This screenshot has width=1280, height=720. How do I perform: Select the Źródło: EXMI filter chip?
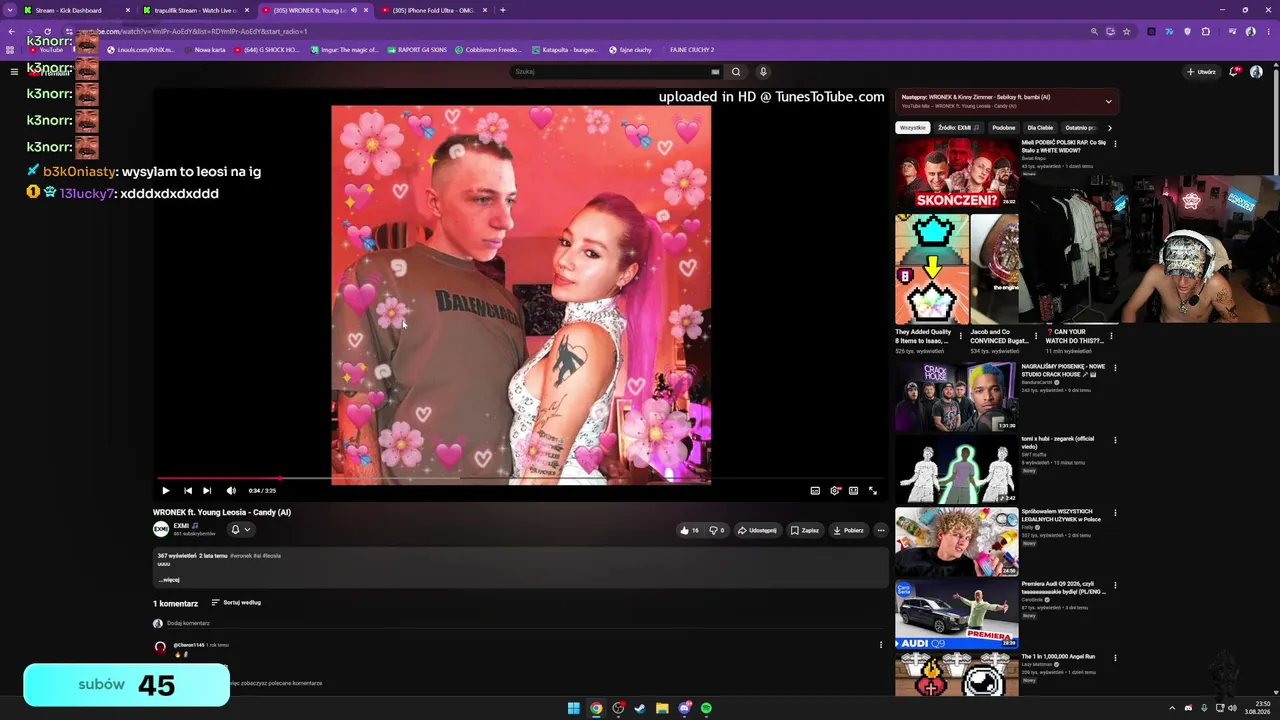click(x=958, y=128)
